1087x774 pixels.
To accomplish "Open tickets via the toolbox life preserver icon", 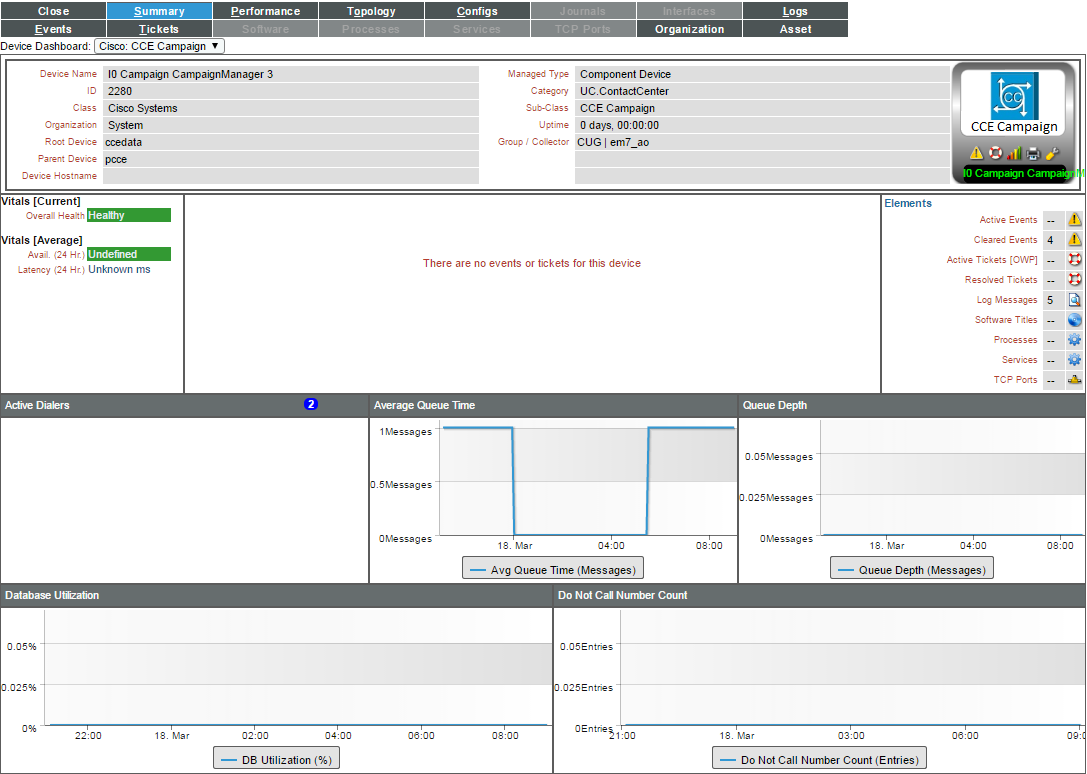I will (995, 153).
